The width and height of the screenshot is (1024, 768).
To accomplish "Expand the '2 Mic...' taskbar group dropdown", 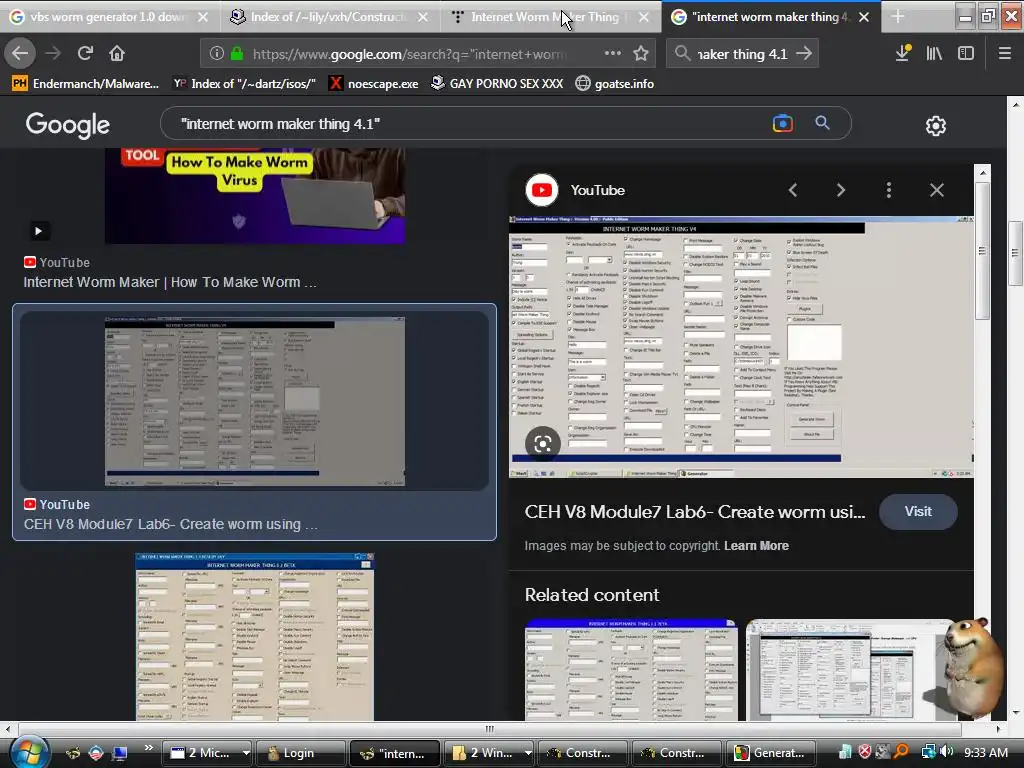I will click(x=246, y=753).
